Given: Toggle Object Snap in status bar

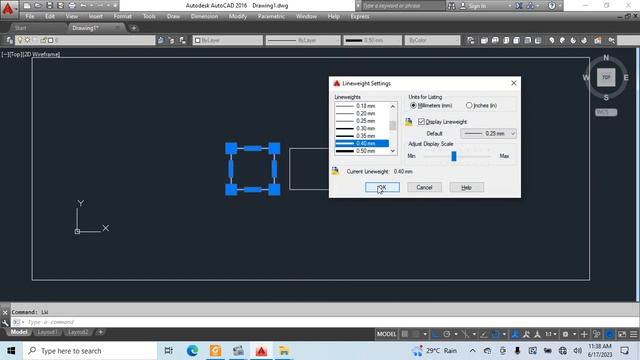Looking at the screenshot, I should pyautogui.click(x=495, y=334).
